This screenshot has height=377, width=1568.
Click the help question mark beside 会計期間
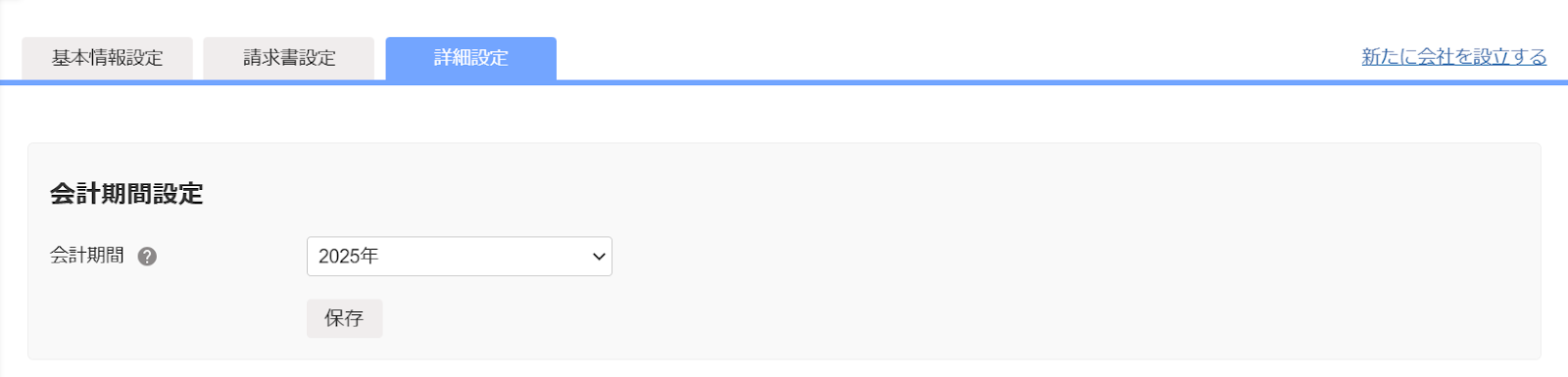[x=147, y=257]
